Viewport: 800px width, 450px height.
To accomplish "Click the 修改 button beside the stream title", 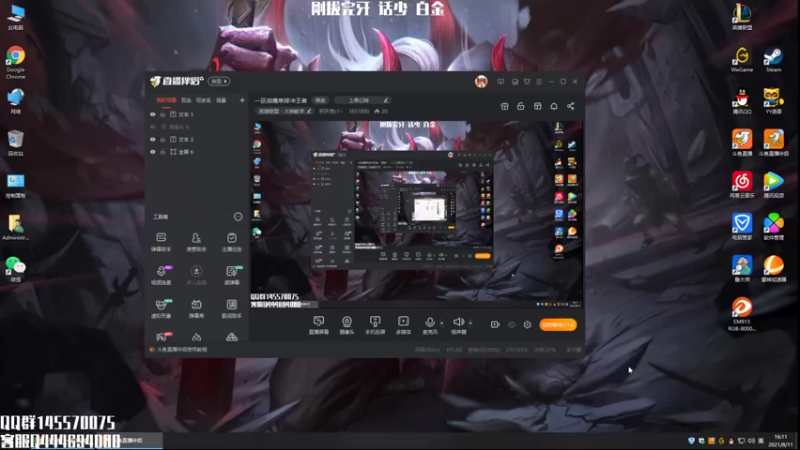I will (x=320, y=100).
